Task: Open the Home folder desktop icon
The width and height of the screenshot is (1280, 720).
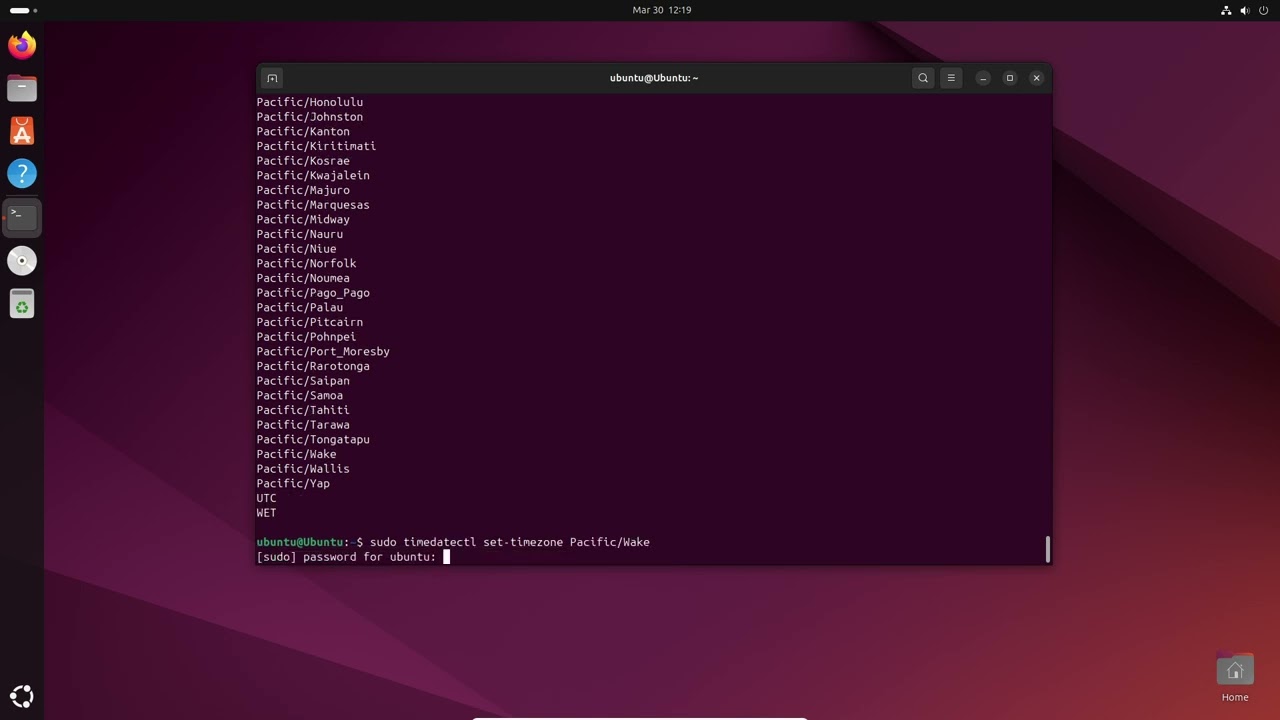Action: [1235, 677]
